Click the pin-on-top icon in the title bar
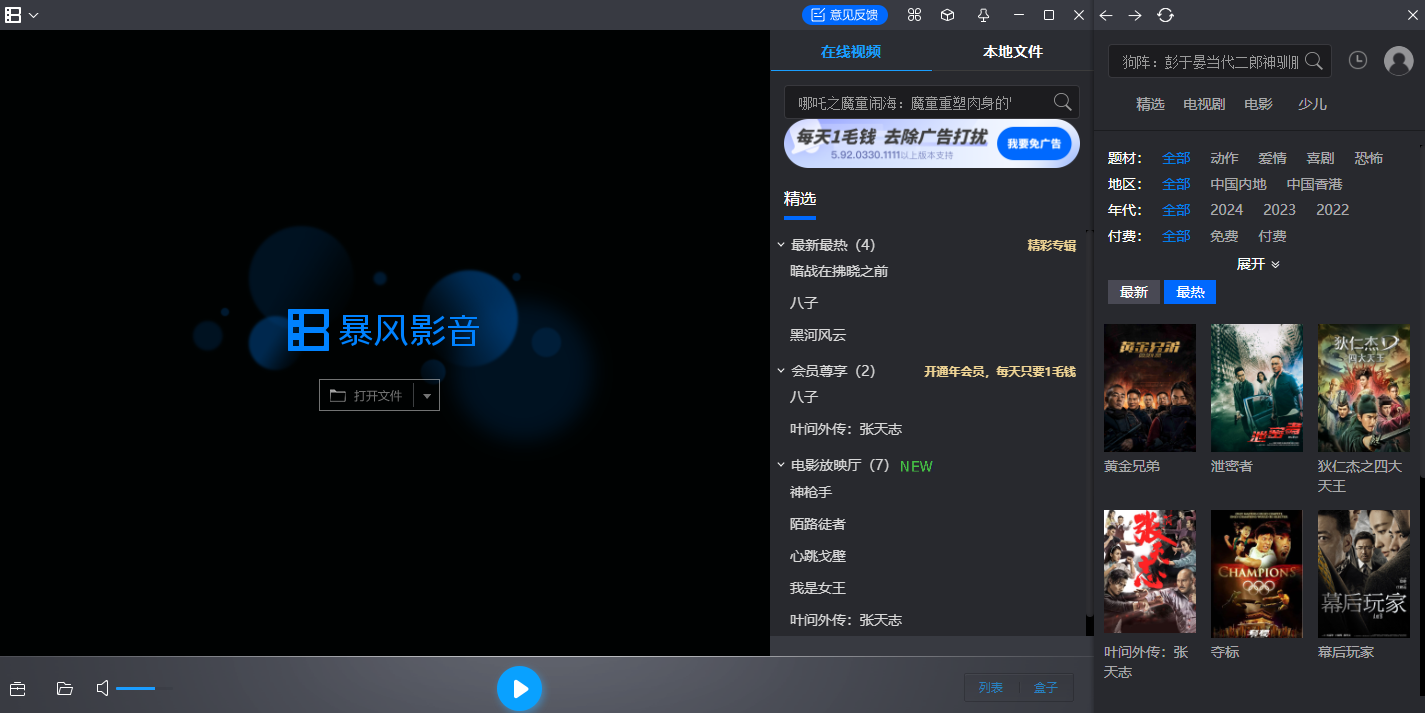The width and height of the screenshot is (1425, 713). coord(984,15)
